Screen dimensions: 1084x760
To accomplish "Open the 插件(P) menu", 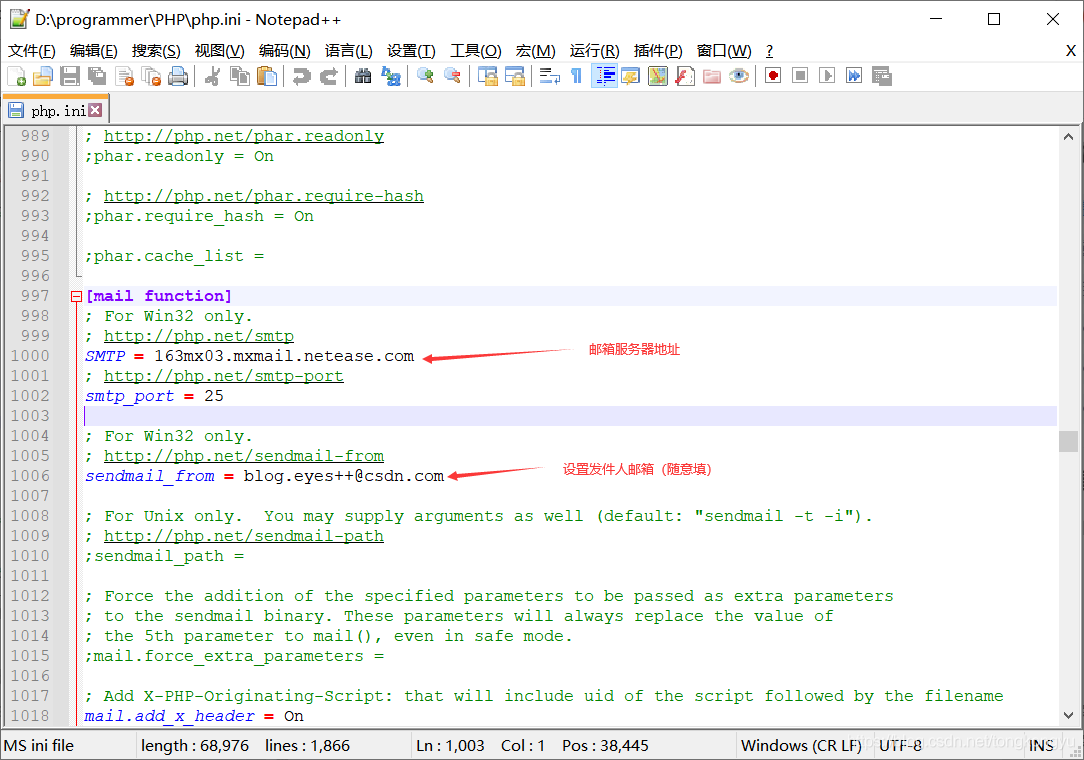I will coord(657,51).
